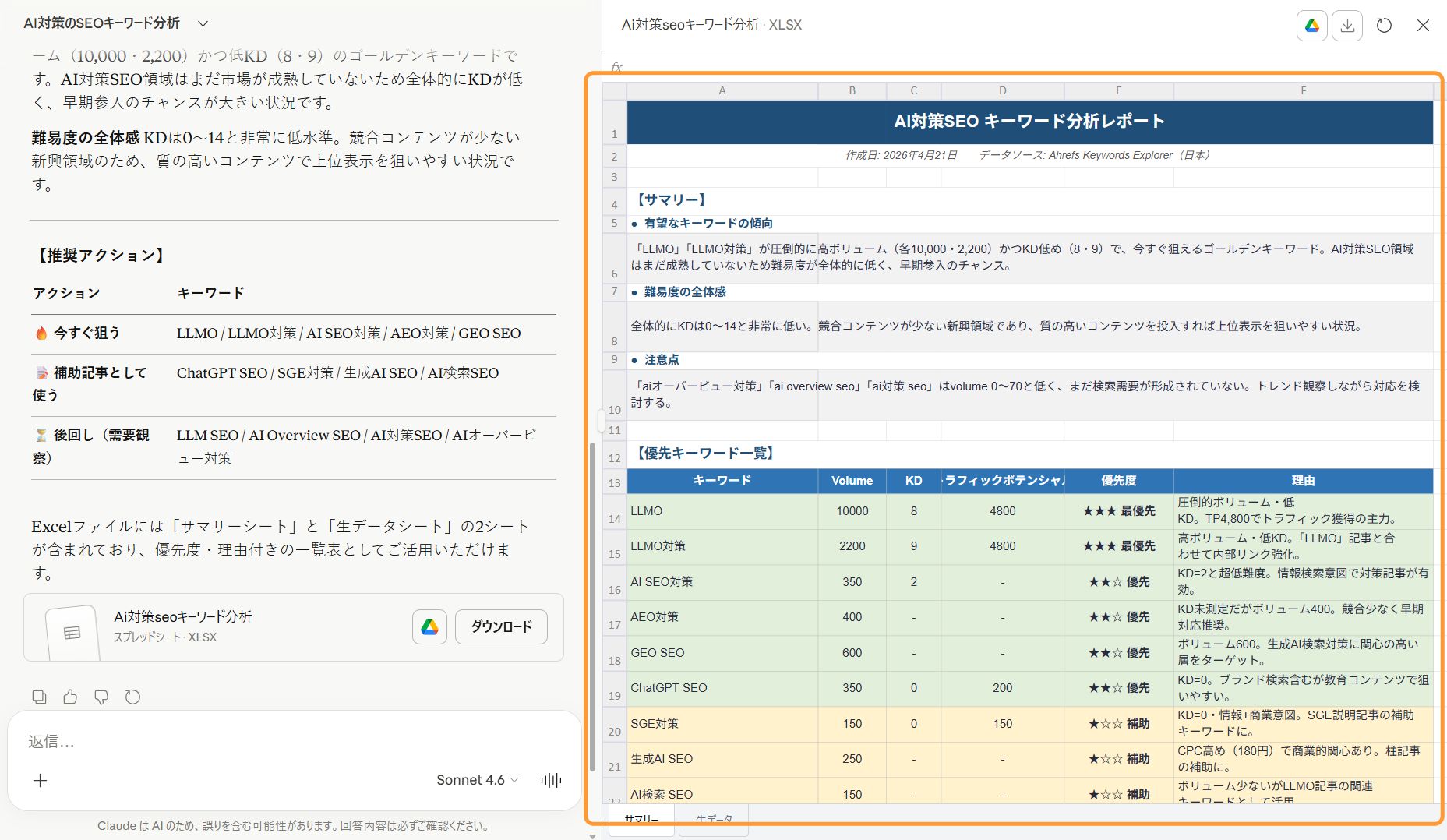Switch to the サマリー sheet tab
1447x840 pixels.
point(641,820)
